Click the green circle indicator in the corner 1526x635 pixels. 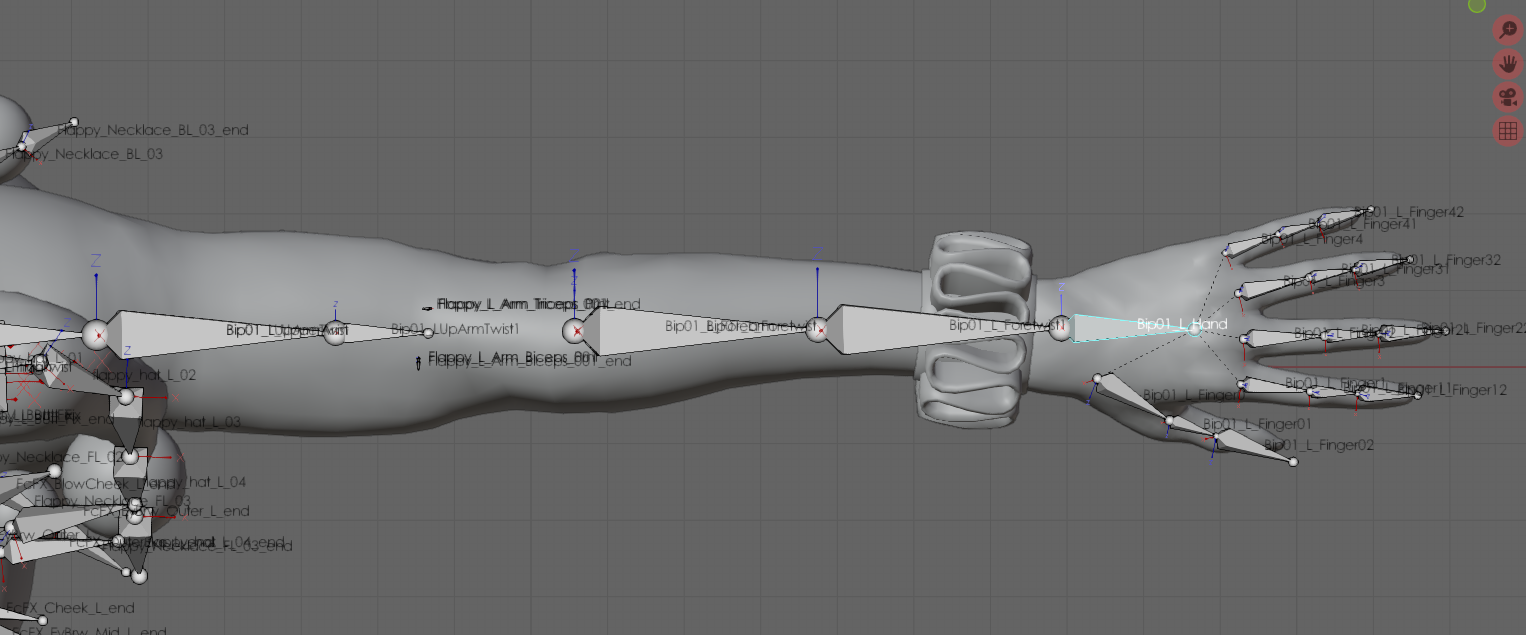click(x=1477, y=5)
